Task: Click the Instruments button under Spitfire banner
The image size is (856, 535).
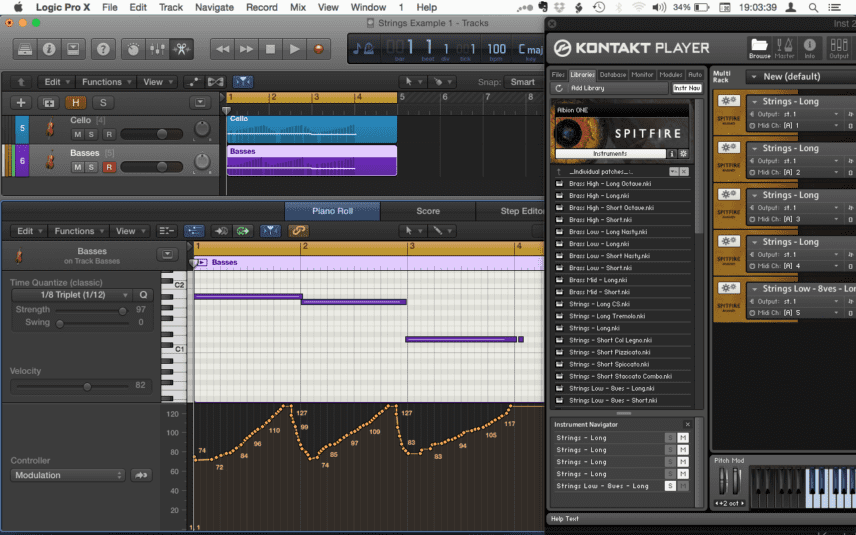Action: 610,154
